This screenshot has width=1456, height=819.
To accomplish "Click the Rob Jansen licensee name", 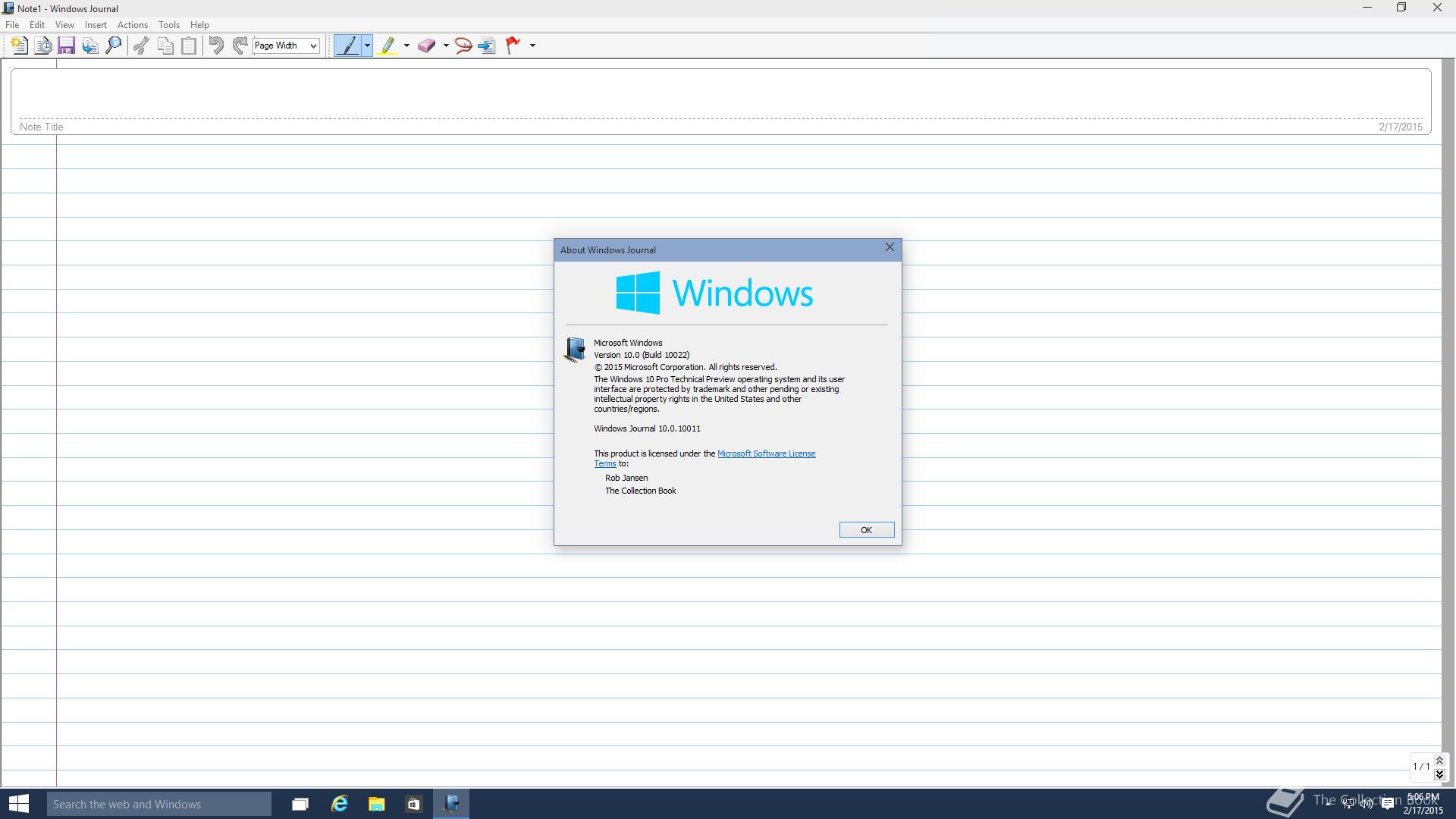I will coord(626,478).
